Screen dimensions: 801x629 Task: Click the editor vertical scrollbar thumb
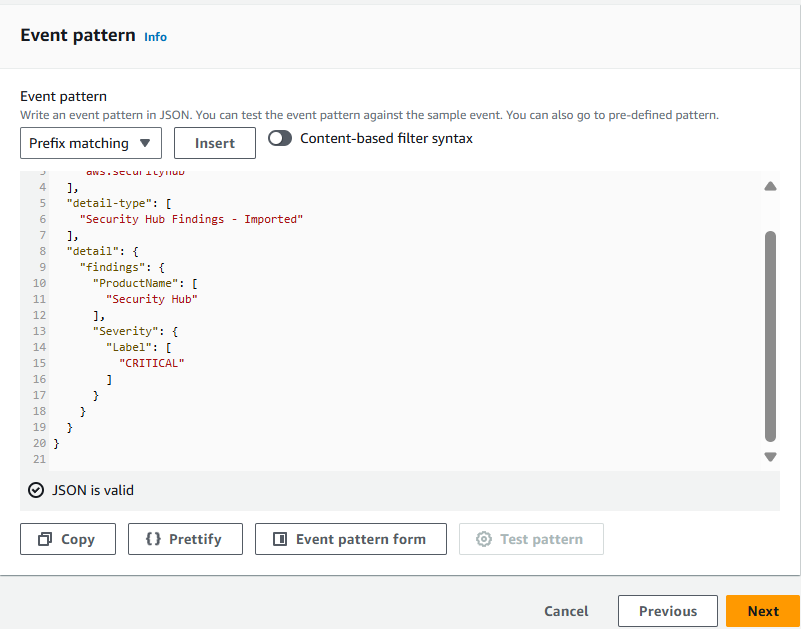(x=770, y=336)
